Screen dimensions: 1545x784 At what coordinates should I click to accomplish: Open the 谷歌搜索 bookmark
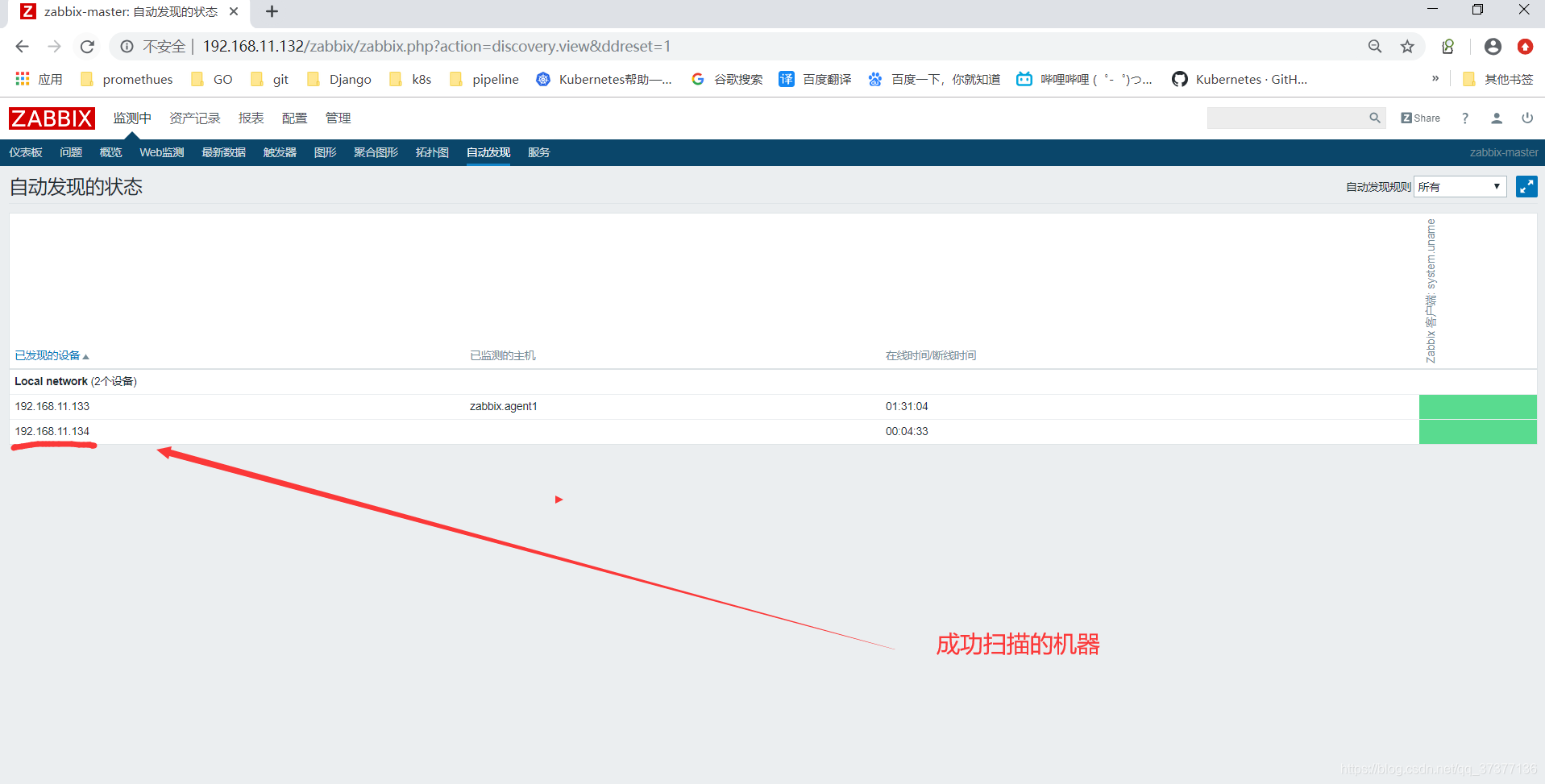pyautogui.click(x=727, y=79)
